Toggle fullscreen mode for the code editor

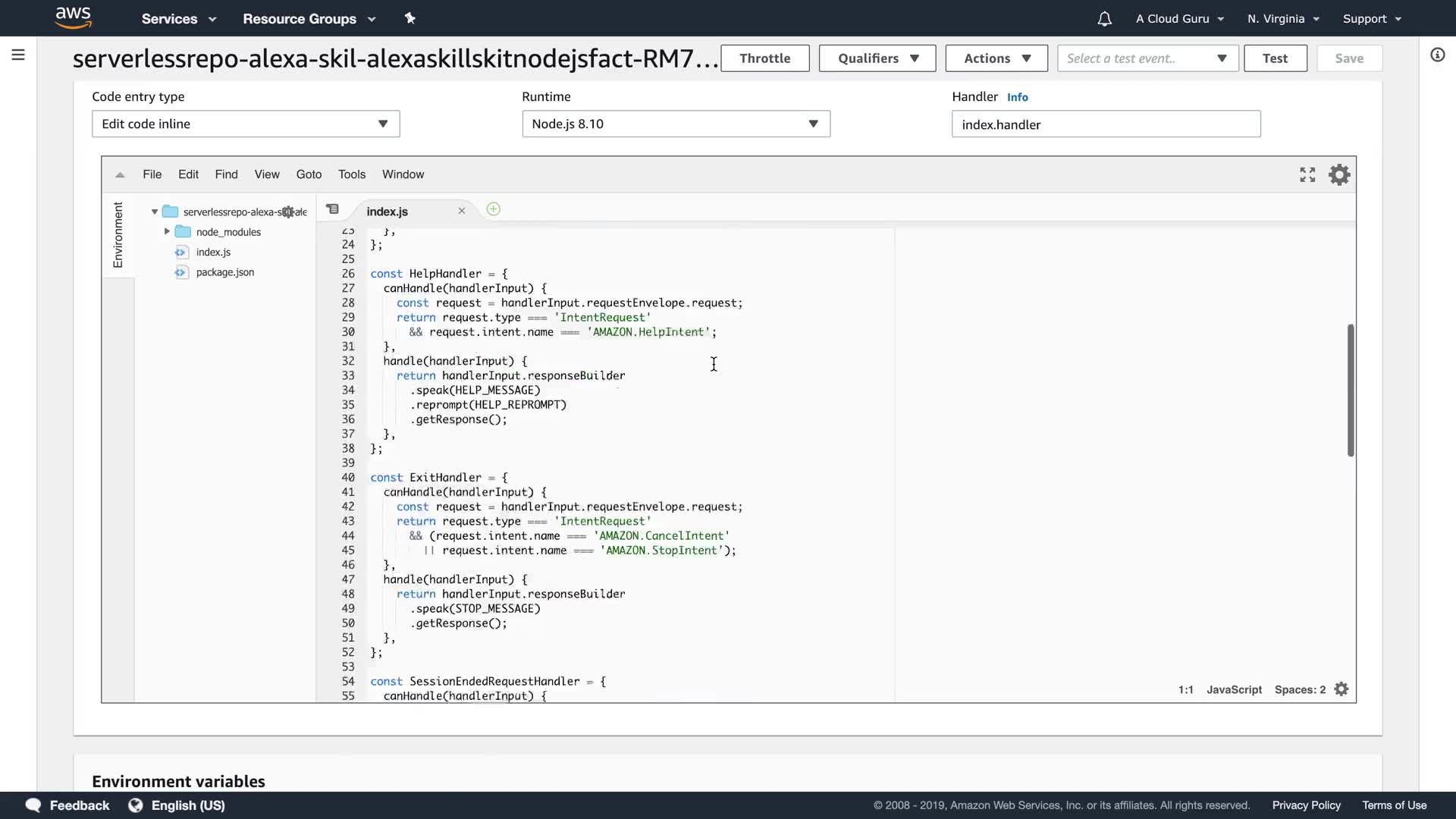pos(1307,175)
